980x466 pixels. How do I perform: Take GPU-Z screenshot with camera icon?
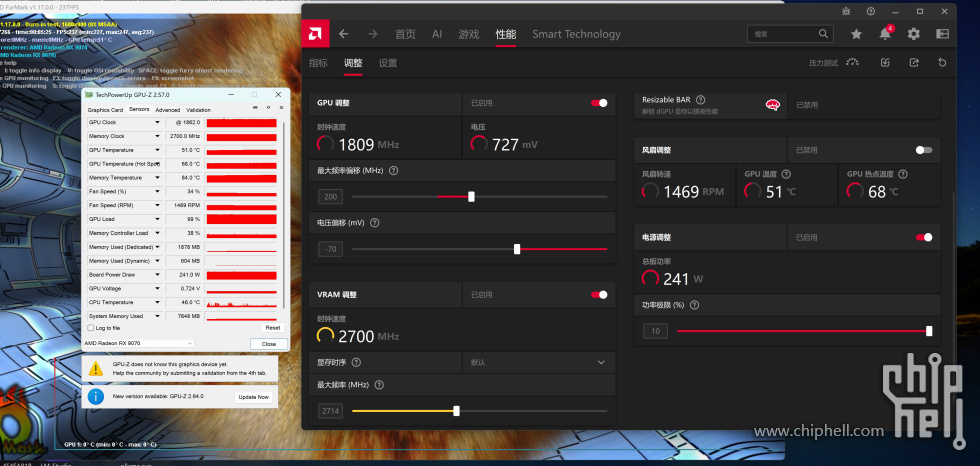255,108
